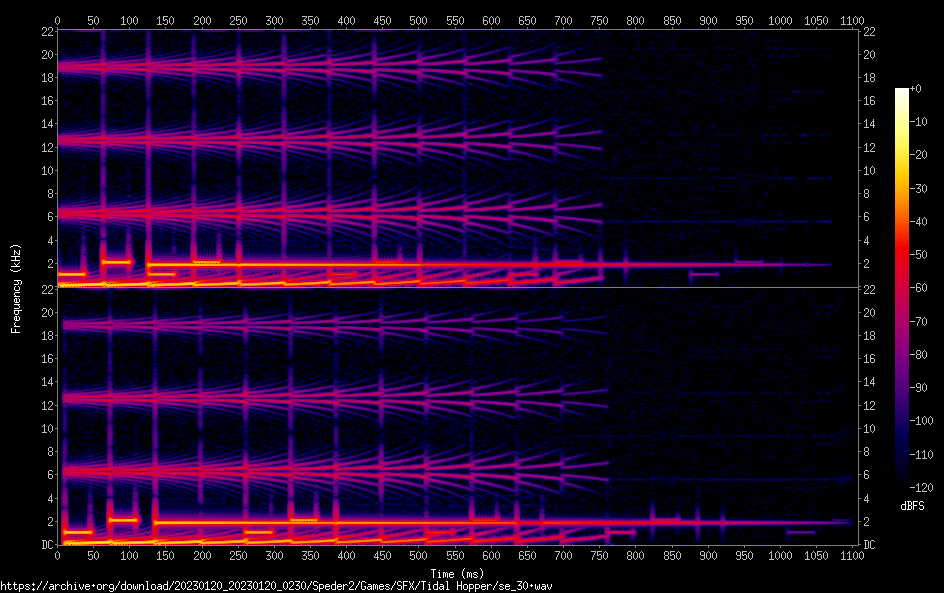Click the "Frequency (kHz)" axis label

point(15,287)
